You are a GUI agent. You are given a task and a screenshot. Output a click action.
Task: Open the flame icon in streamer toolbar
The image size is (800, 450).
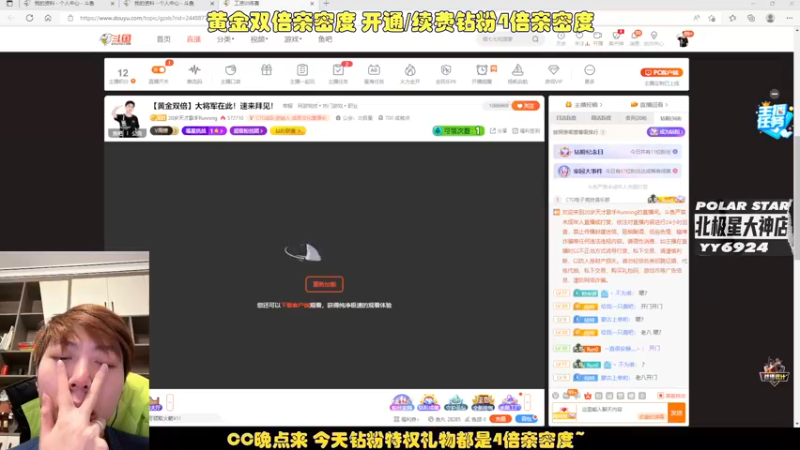click(410, 70)
